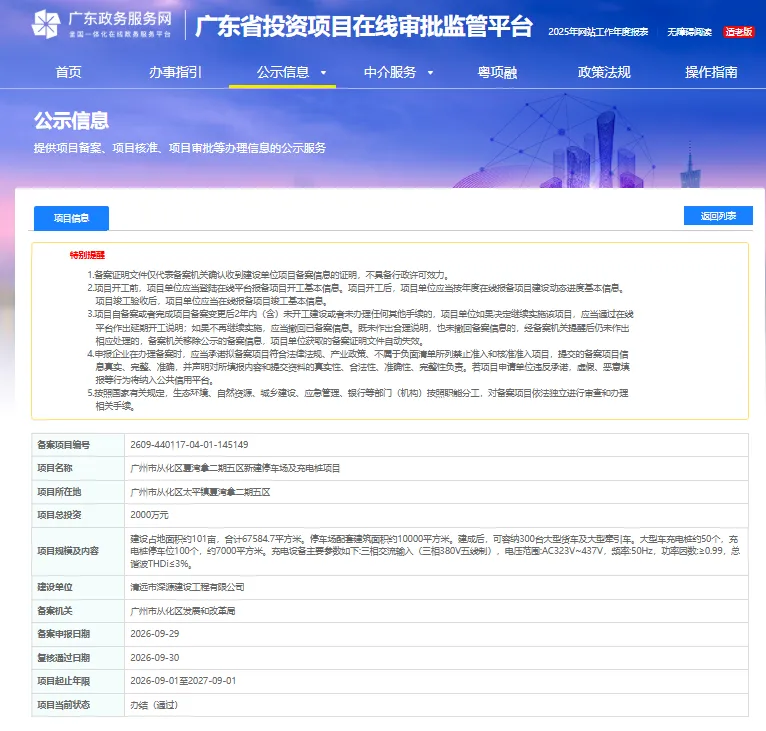
Task: Go to 办事指引 in the navigation
Action: pyautogui.click(x=175, y=72)
